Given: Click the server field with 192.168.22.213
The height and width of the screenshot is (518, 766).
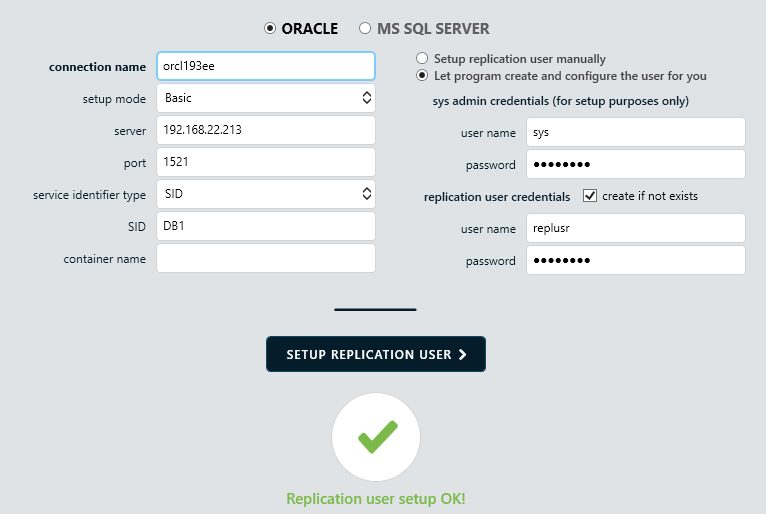Looking at the screenshot, I should (266, 130).
